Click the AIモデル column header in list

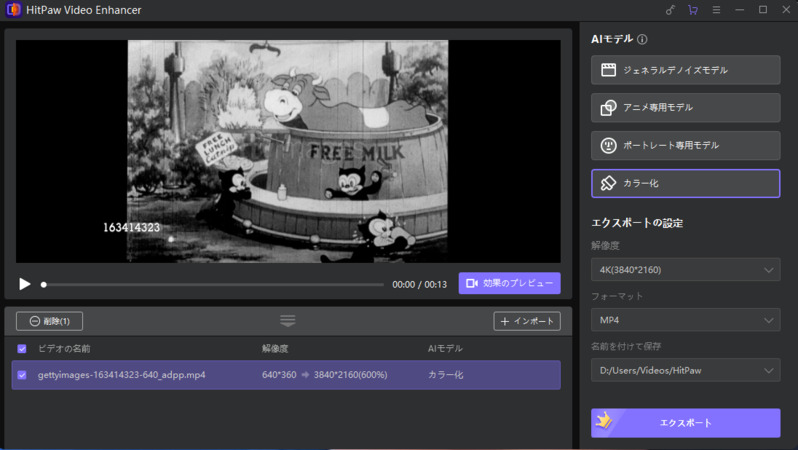pos(445,349)
